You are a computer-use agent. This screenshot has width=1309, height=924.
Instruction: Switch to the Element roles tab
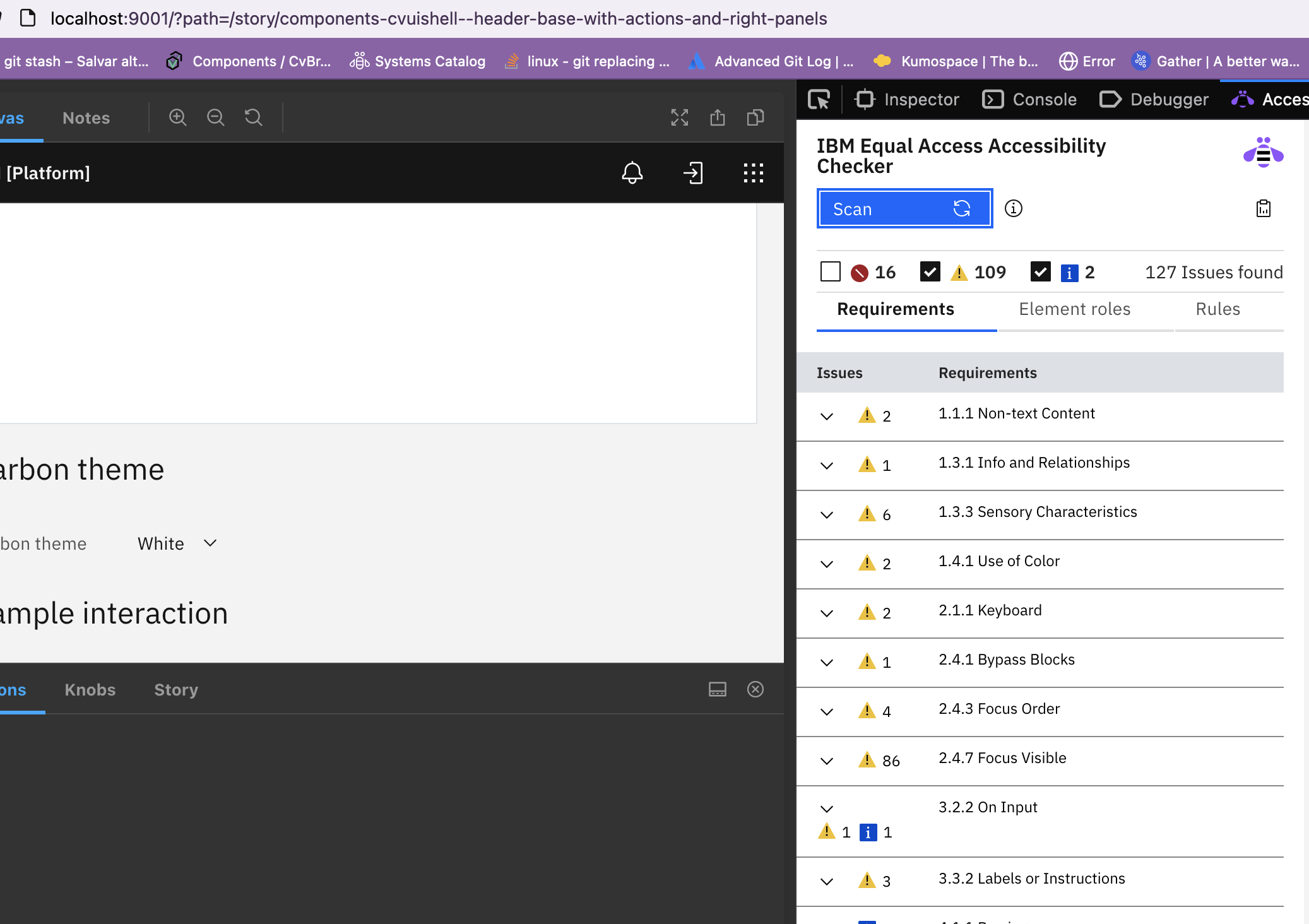[x=1074, y=309]
